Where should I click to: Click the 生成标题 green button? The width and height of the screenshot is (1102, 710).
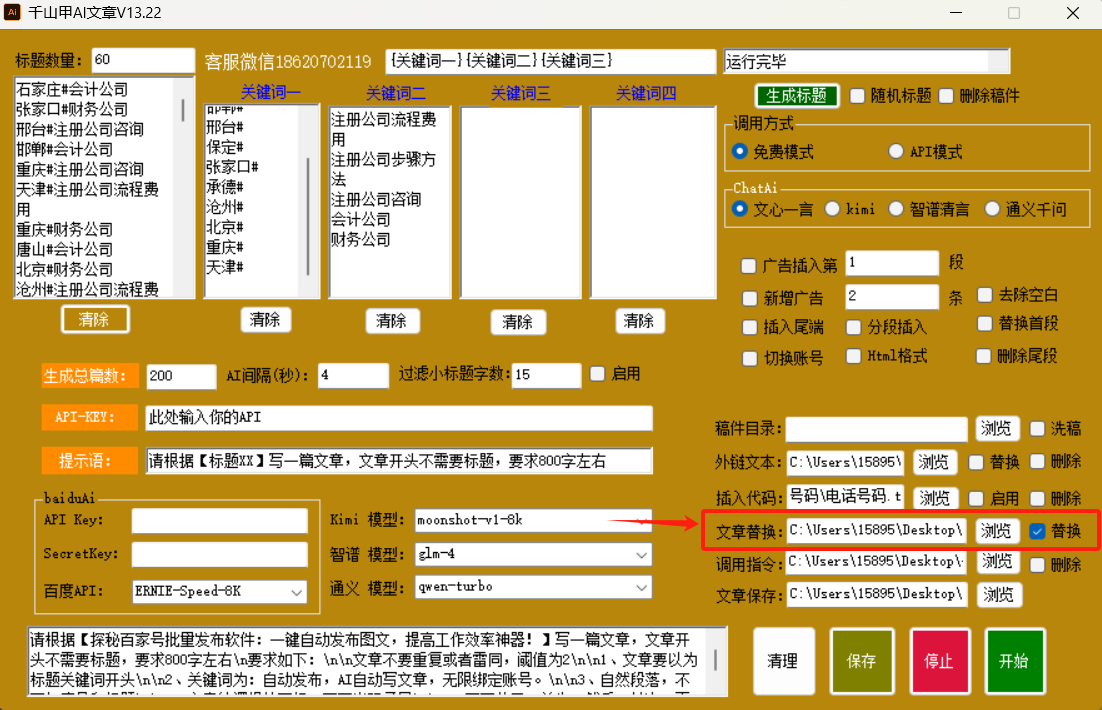tap(796, 96)
